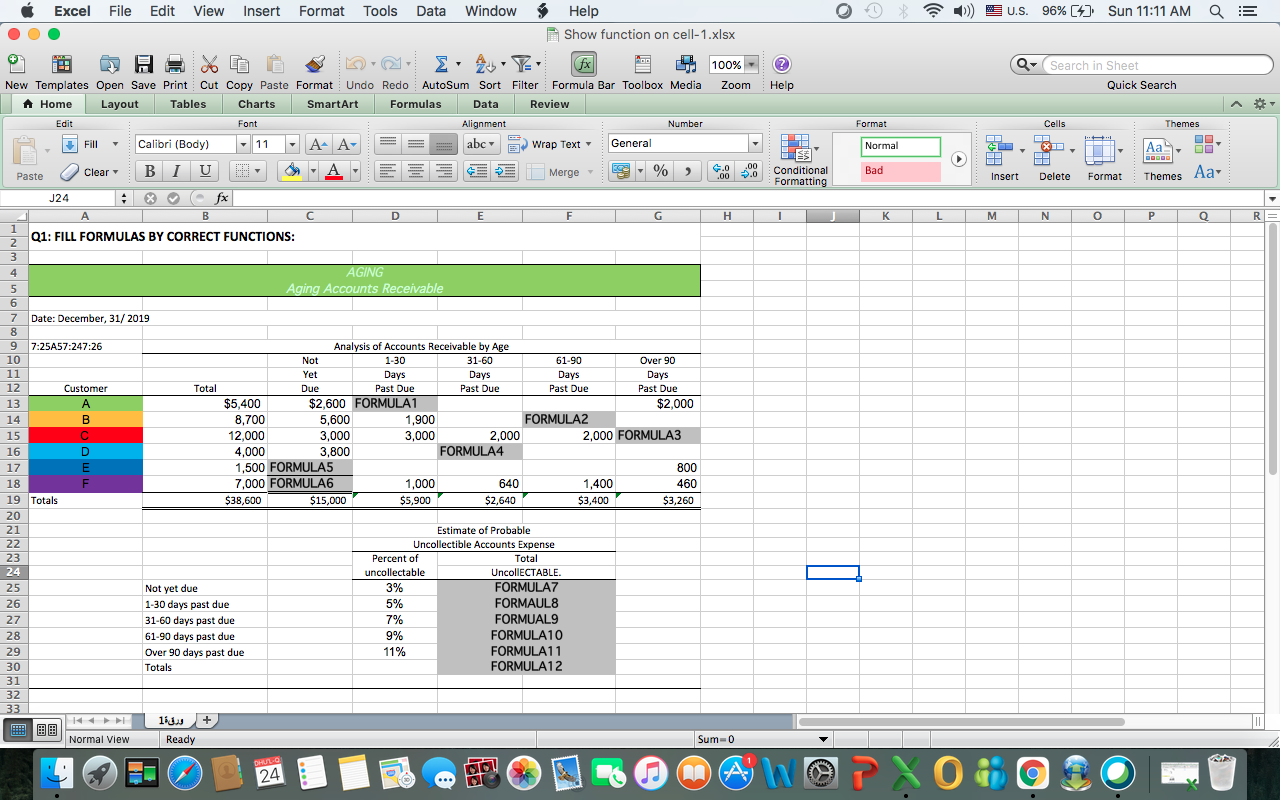The width and height of the screenshot is (1280, 800).
Task: Click the Delete cells icon in the ribbon
Action: (1050, 149)
